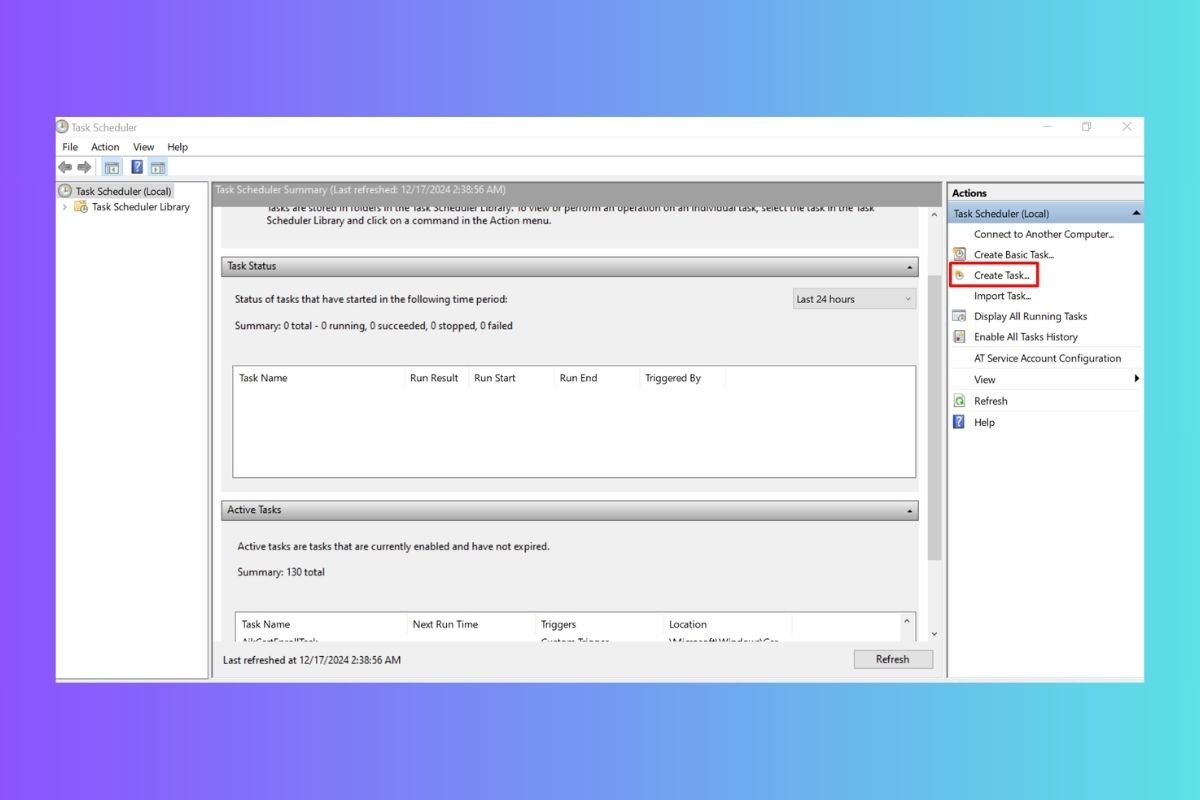Click the Triggered By column header
The image size is (1200, 800).
coord(682,378)
